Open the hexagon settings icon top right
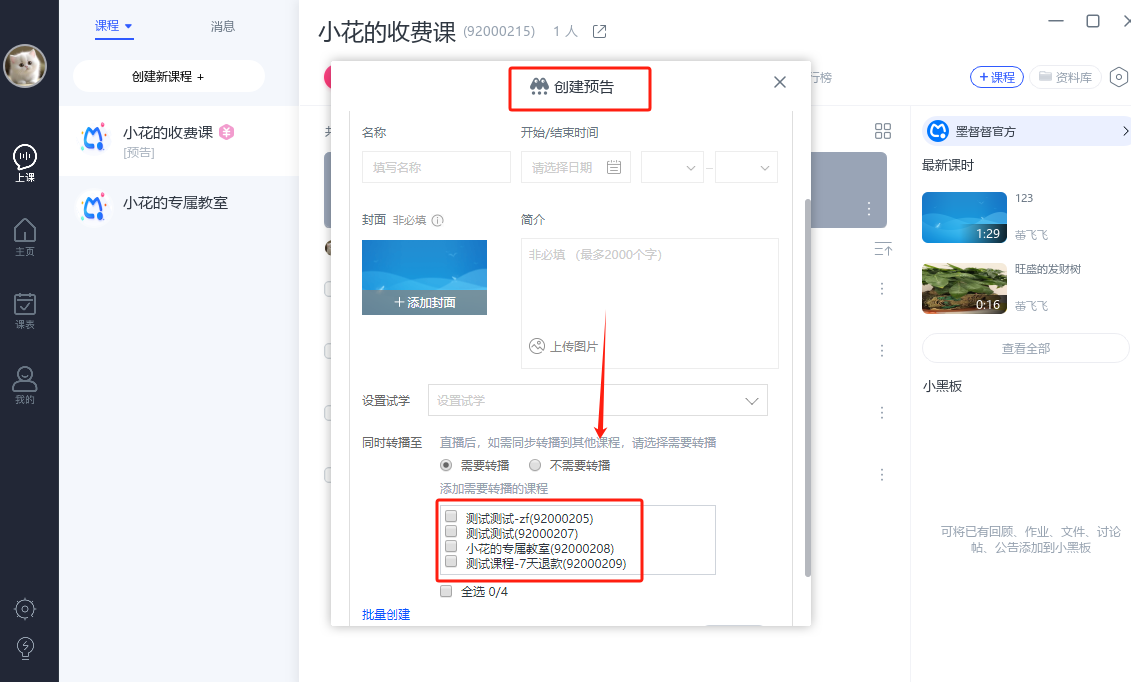1131x682 pixels. pyautogui.click(x=1119, y=77)
